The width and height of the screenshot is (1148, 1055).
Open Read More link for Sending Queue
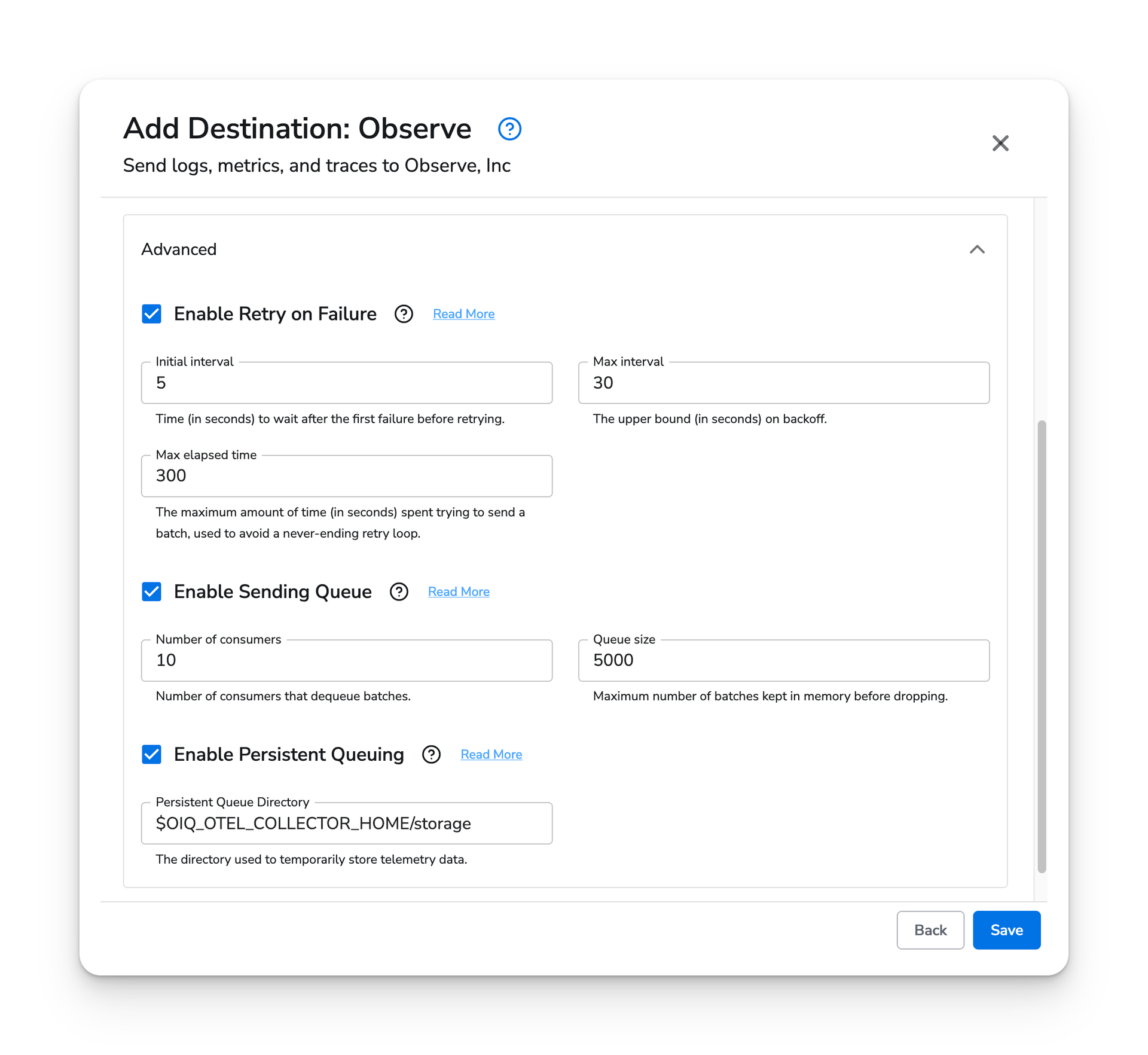[459, 591]
